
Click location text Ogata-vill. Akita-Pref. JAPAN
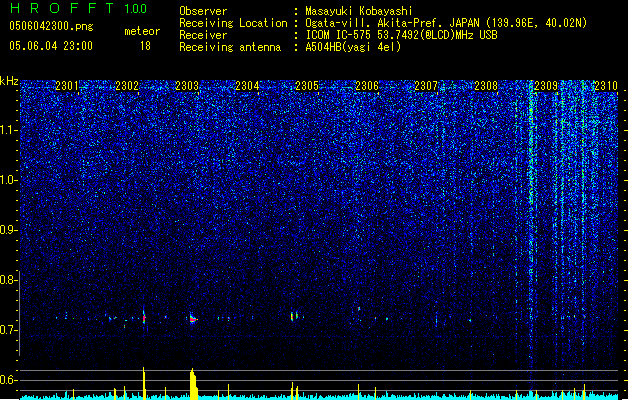(x=392, y=23)
